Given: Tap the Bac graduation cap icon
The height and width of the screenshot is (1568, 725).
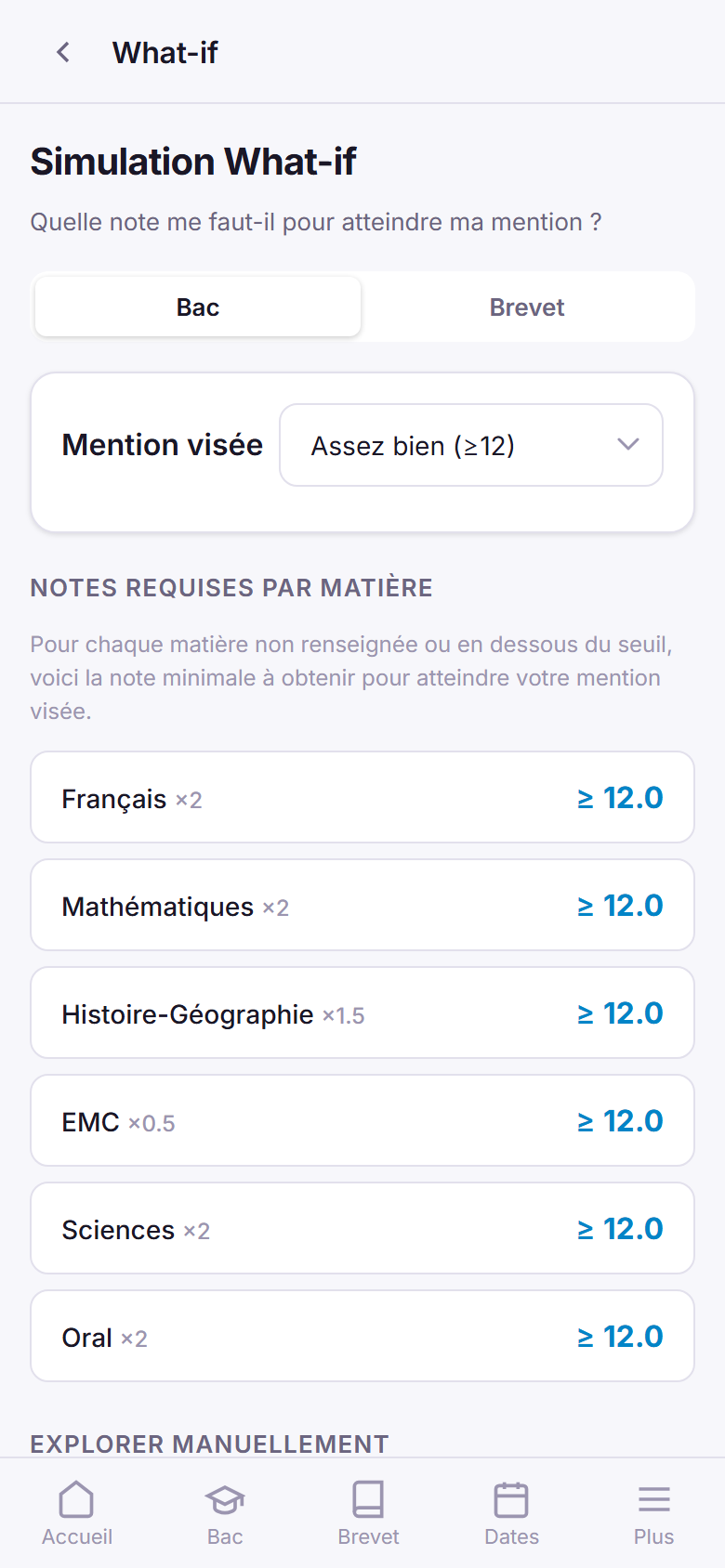Looking at the screenshot, I should 225,1499.
